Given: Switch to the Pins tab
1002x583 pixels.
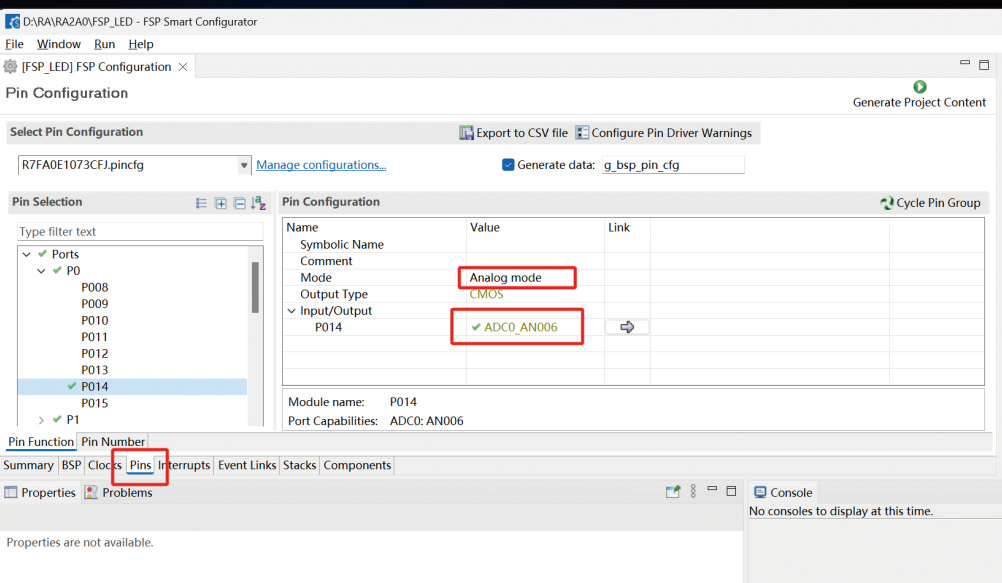Looking at the screenshot, I should click(141, 465).
